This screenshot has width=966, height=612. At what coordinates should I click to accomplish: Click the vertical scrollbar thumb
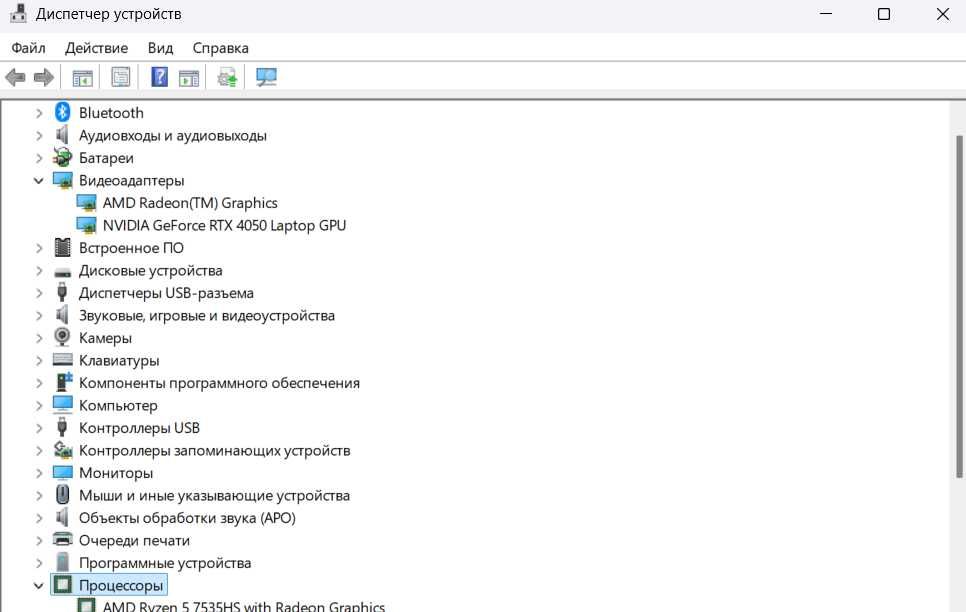[x=959, y=306]
